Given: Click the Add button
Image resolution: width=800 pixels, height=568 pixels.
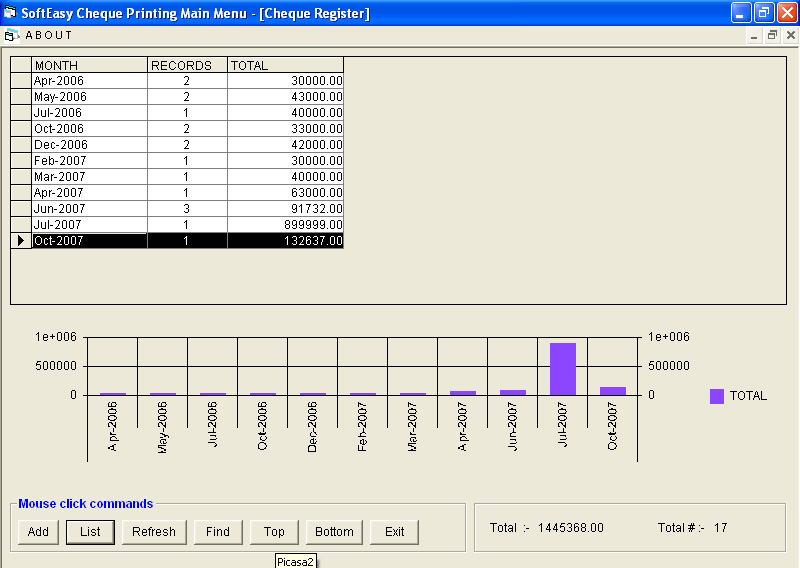Looking at the screenshot, I should (x=38, y=532).
